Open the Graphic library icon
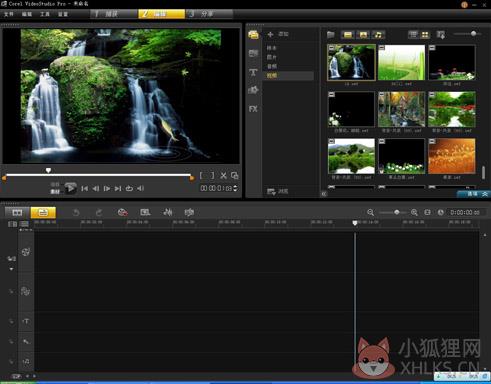This screenshot has height=384, width=491. click(253, 90)
